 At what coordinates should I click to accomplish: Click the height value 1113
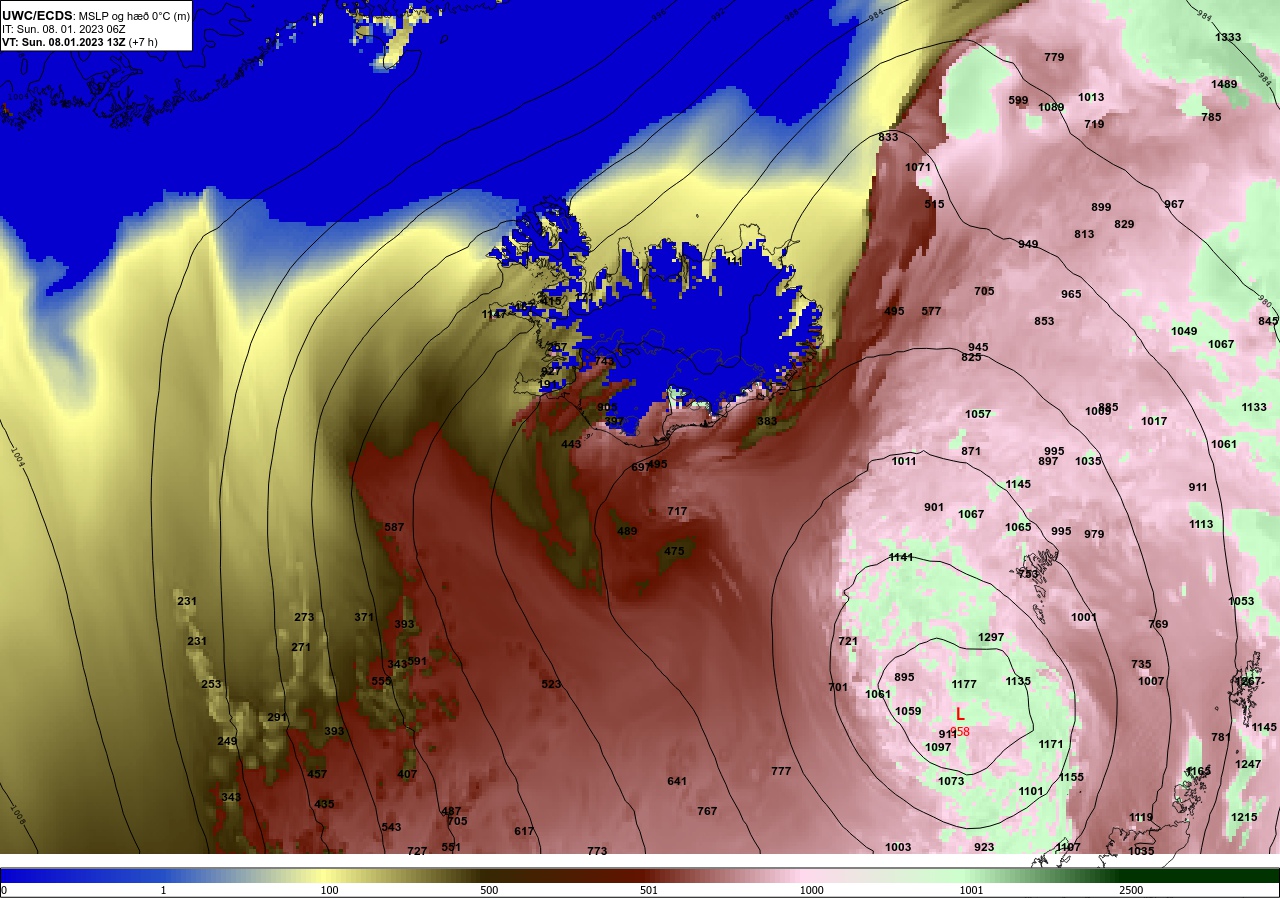click(1201, 524)
